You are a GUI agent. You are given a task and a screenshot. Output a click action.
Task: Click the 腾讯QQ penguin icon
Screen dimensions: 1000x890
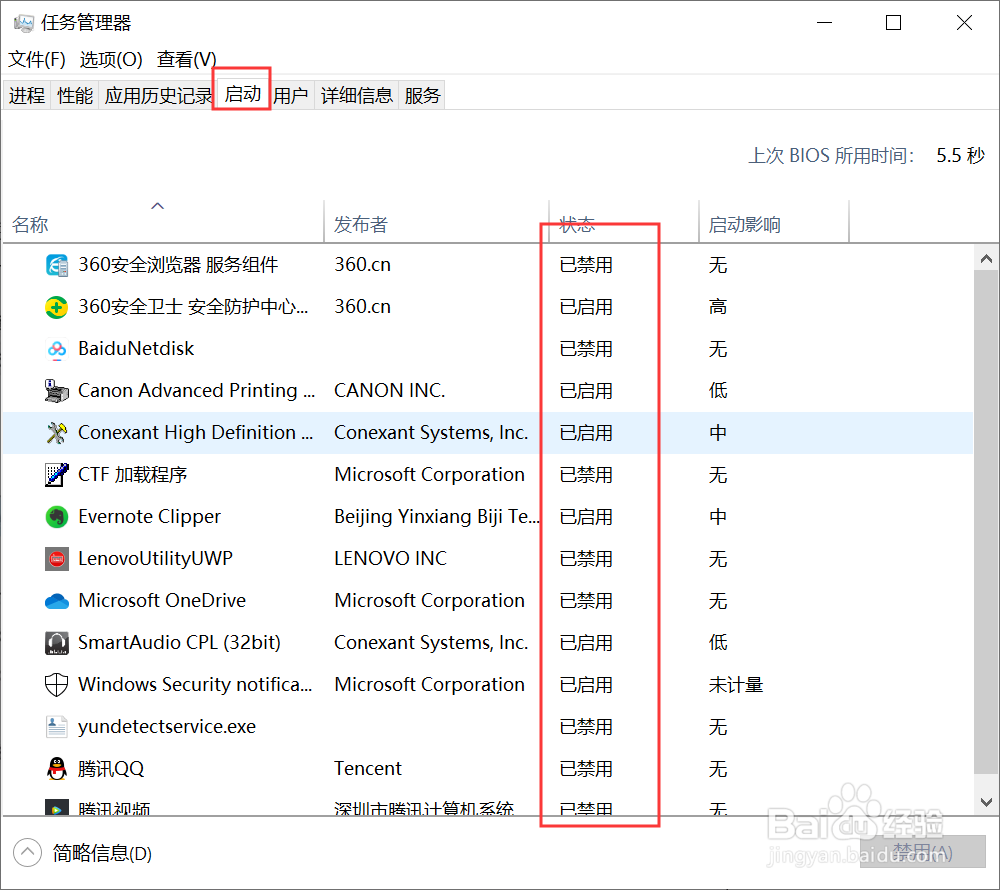[57, 769]
